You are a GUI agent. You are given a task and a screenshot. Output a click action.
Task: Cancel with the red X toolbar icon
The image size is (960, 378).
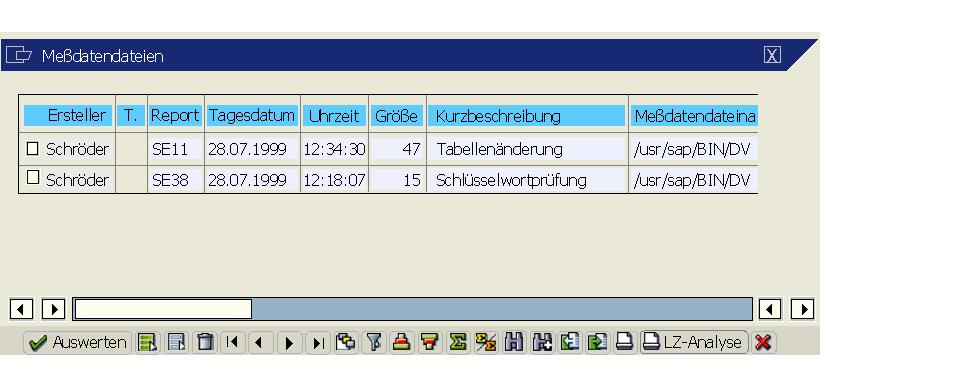[x=763, y=342]
